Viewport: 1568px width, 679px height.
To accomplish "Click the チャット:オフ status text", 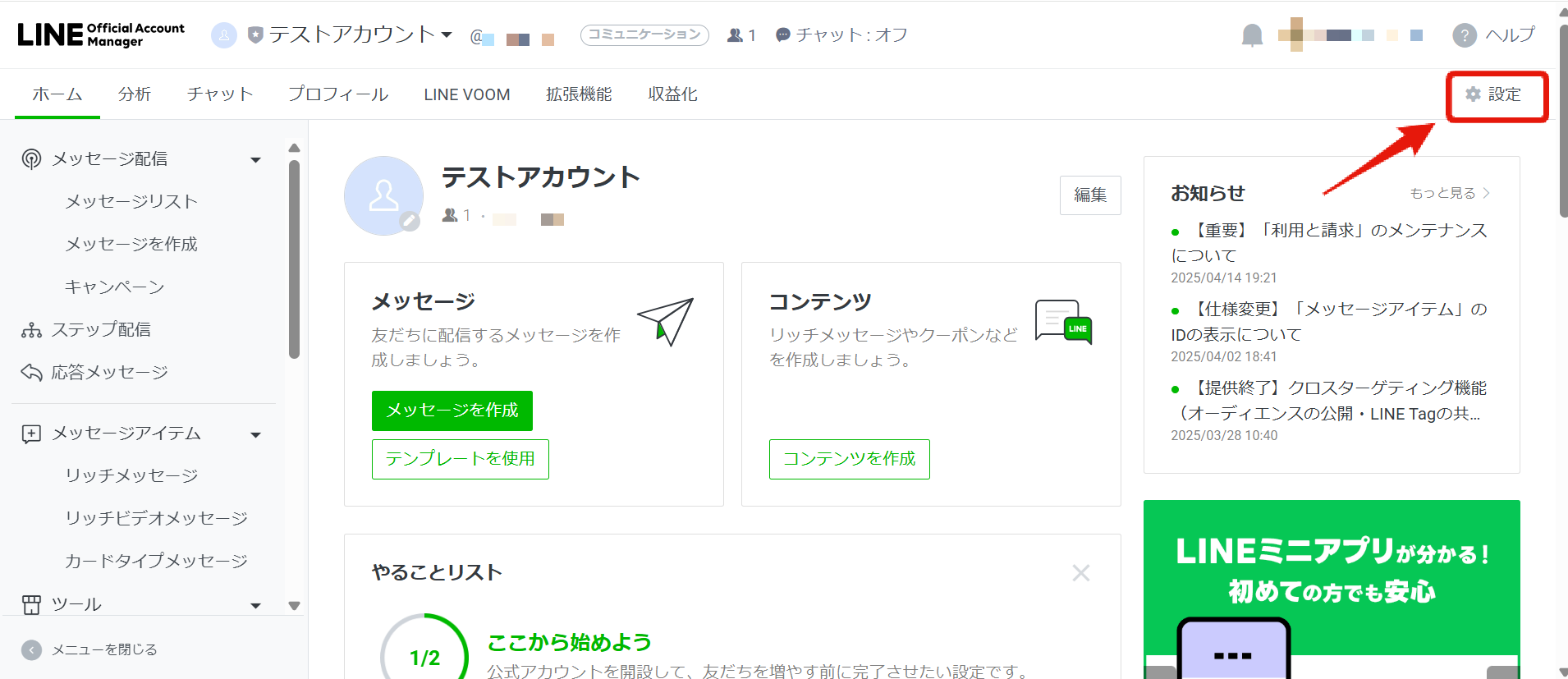I will click(852, 34).
